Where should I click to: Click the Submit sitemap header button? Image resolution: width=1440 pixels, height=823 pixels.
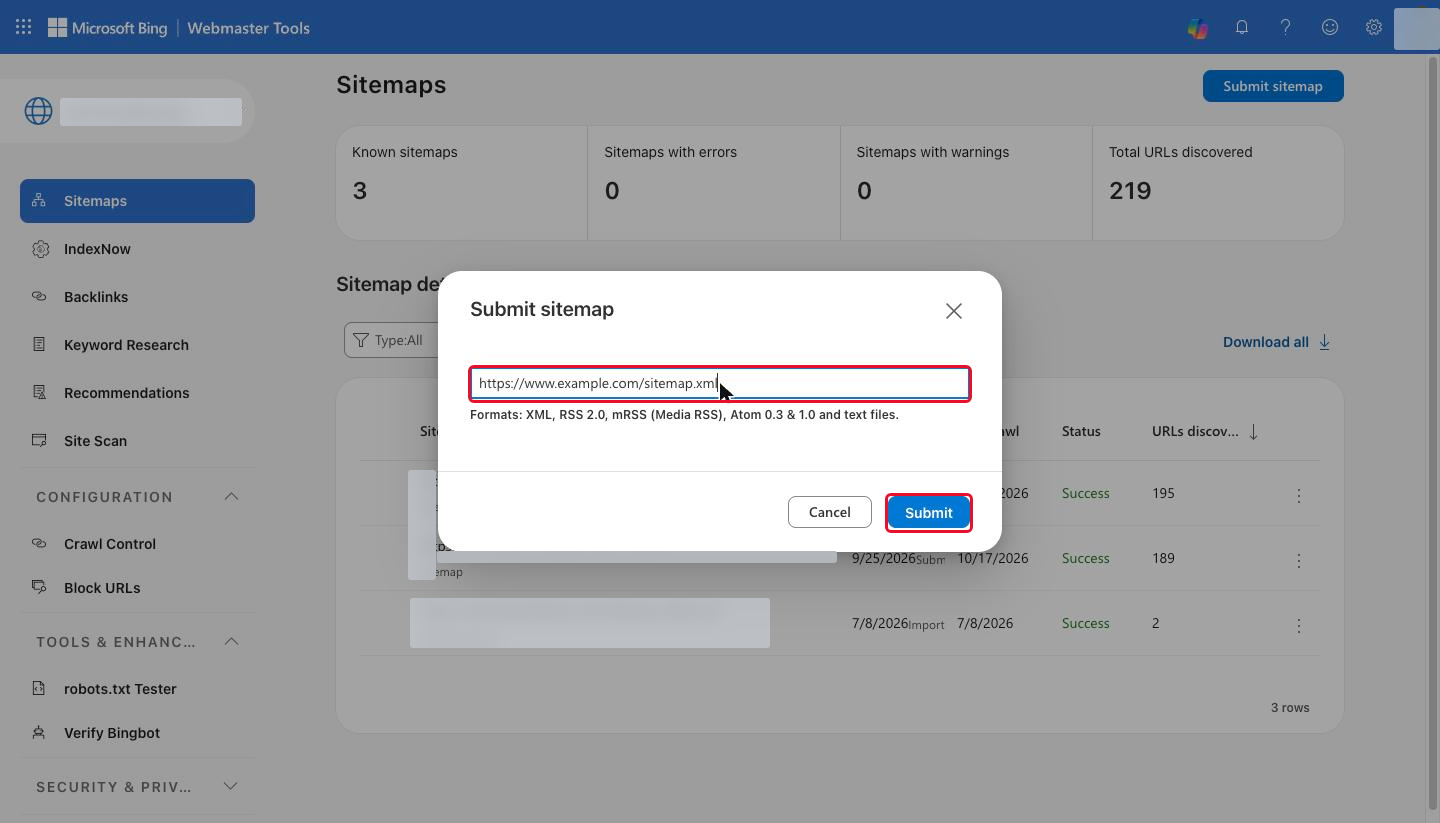[1273, 86]
